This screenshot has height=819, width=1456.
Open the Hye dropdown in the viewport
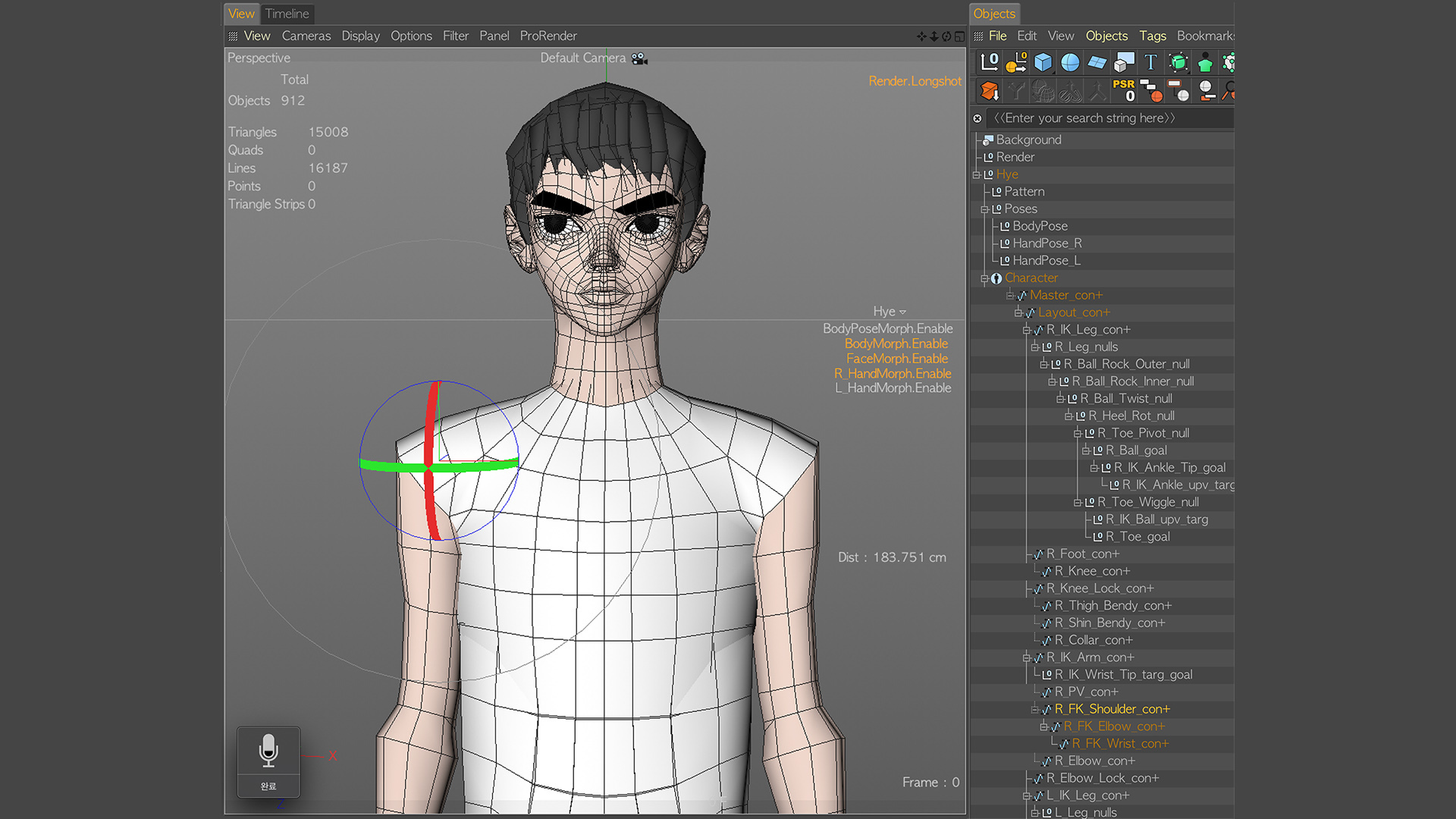(x=890, y=312)
